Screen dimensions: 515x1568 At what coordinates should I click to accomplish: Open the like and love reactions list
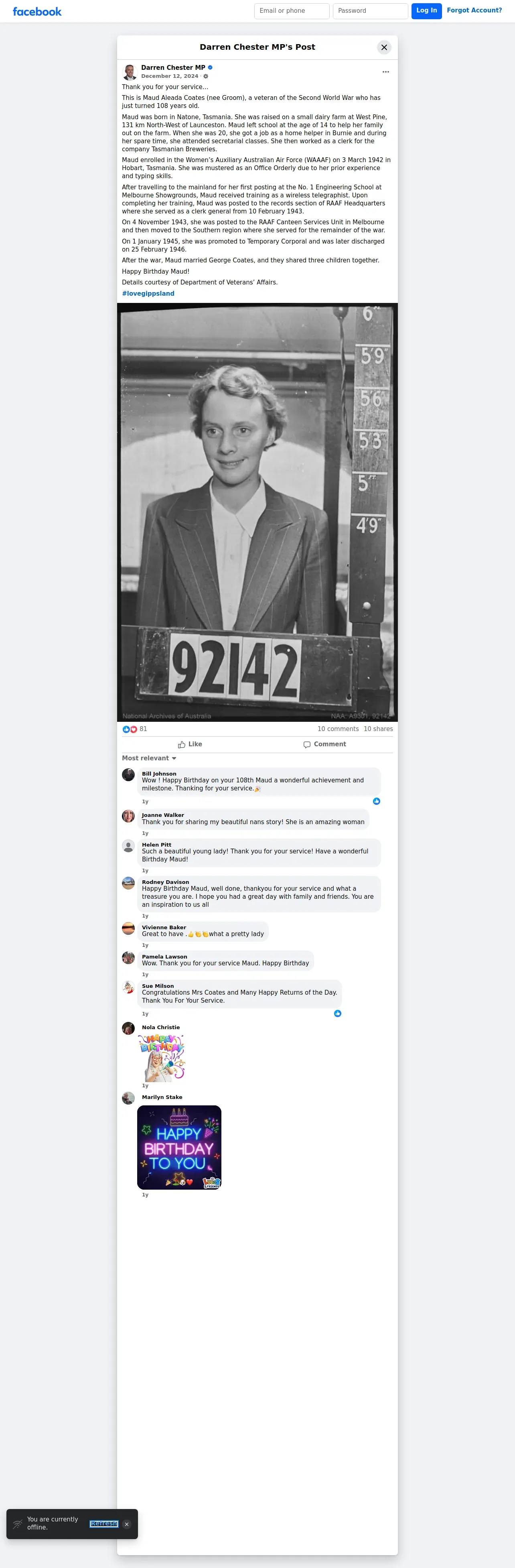coord(134,729)
